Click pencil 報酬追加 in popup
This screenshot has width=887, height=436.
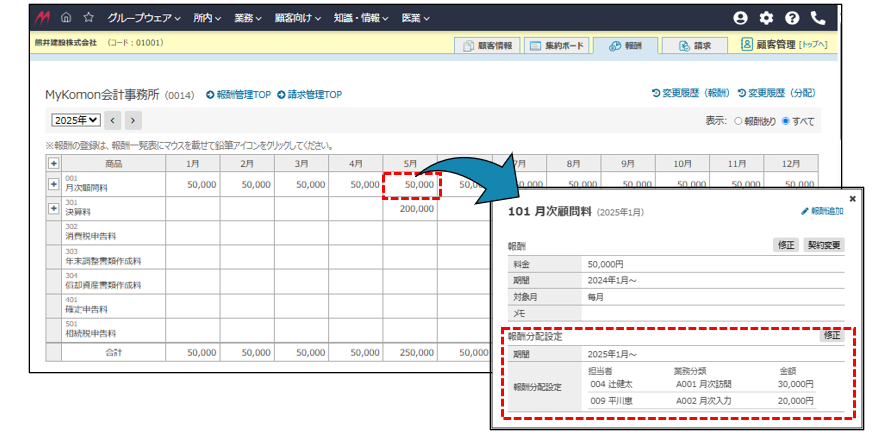point(822,211)
